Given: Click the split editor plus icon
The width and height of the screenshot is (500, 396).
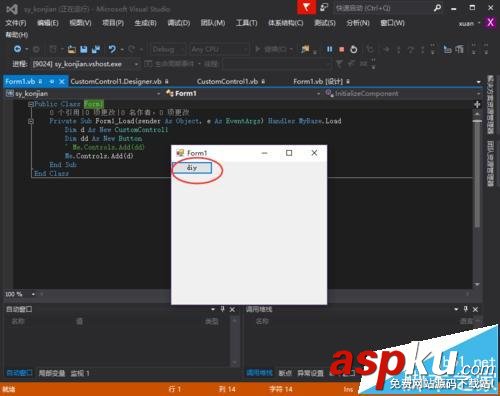Looking at the screenshot, I should [x=477, y=104].
